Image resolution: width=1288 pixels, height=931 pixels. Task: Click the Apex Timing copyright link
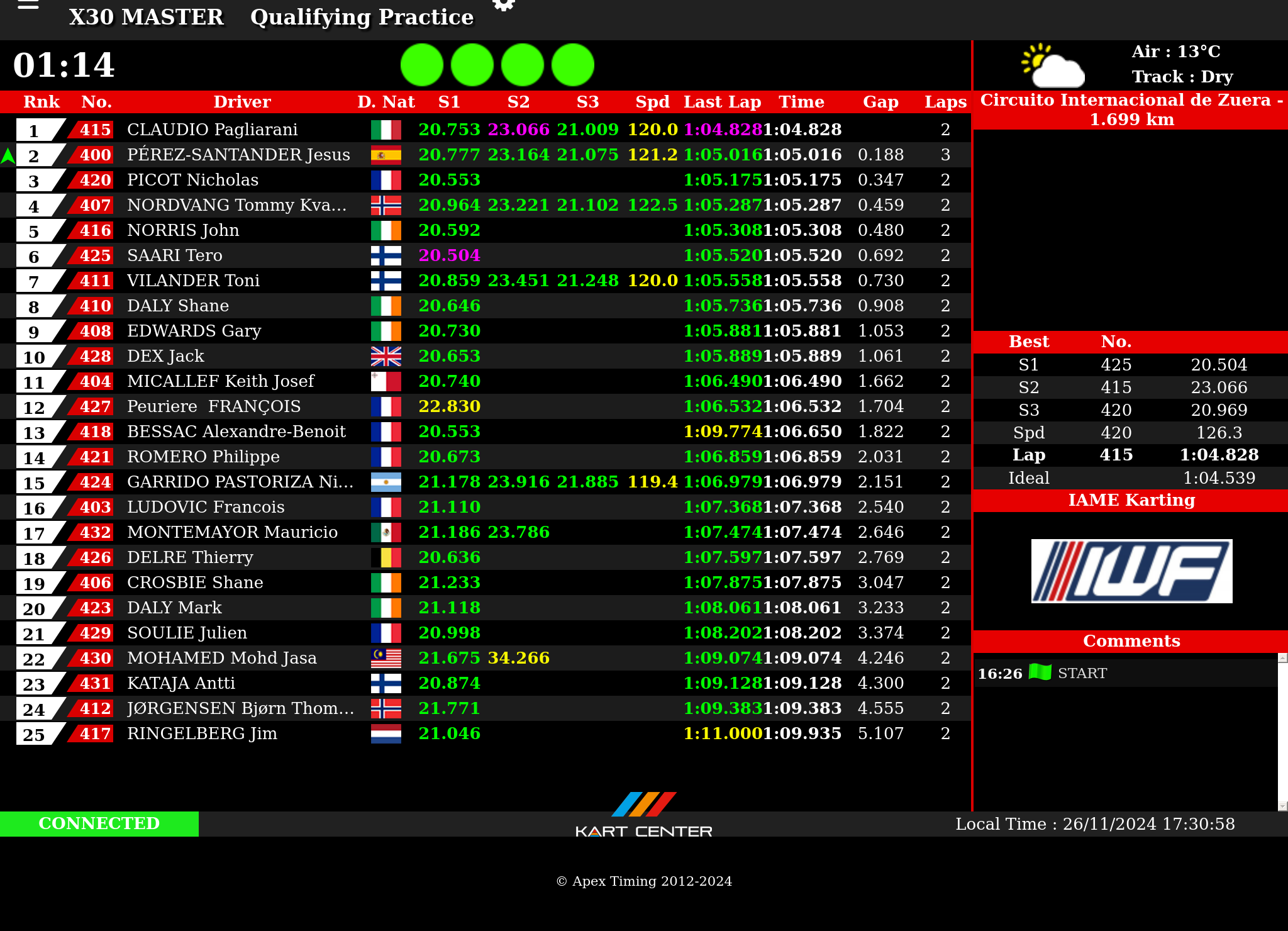(644, 881)
